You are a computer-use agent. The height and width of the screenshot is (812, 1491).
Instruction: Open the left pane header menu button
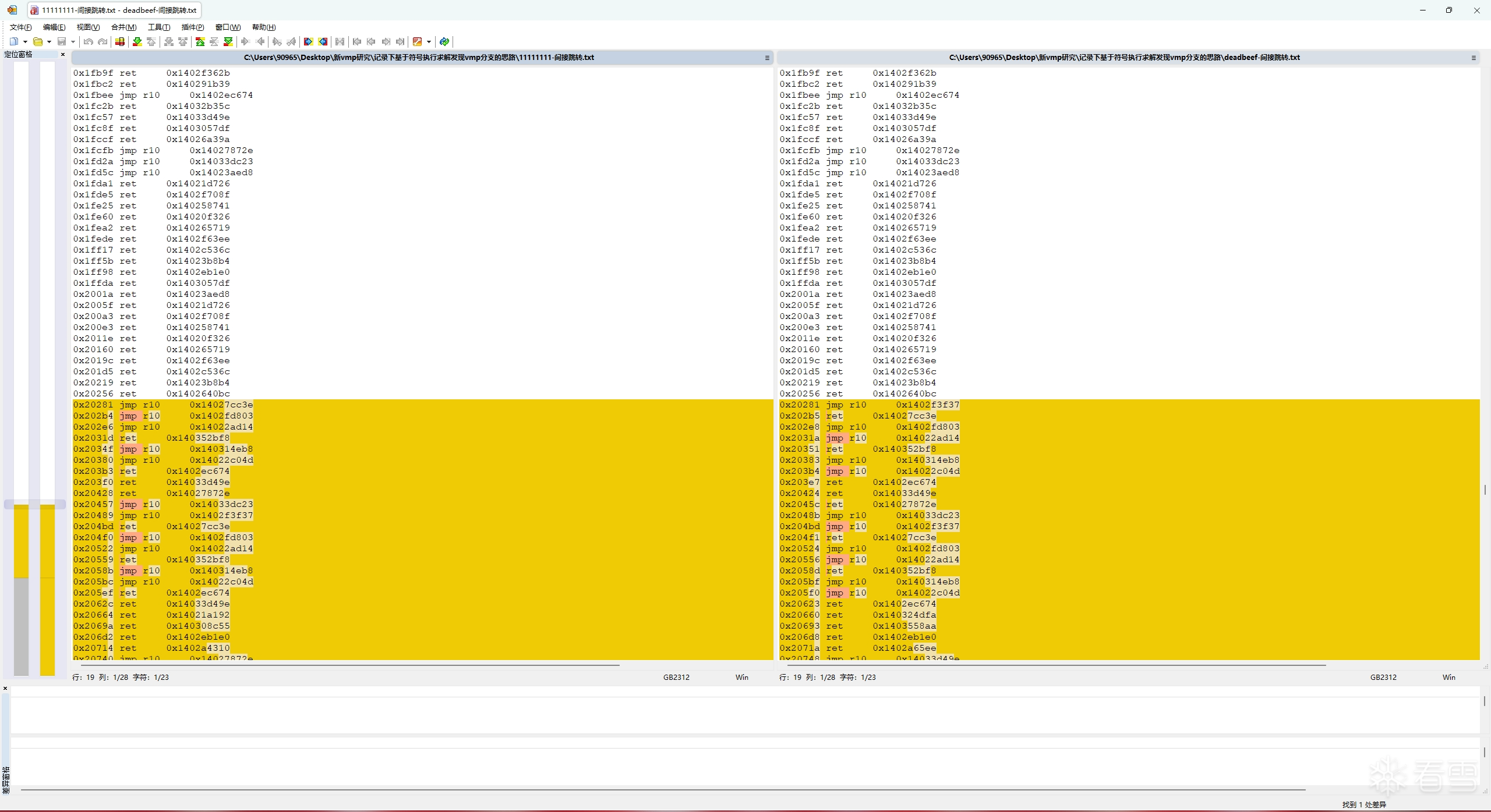tap(767, 58)
